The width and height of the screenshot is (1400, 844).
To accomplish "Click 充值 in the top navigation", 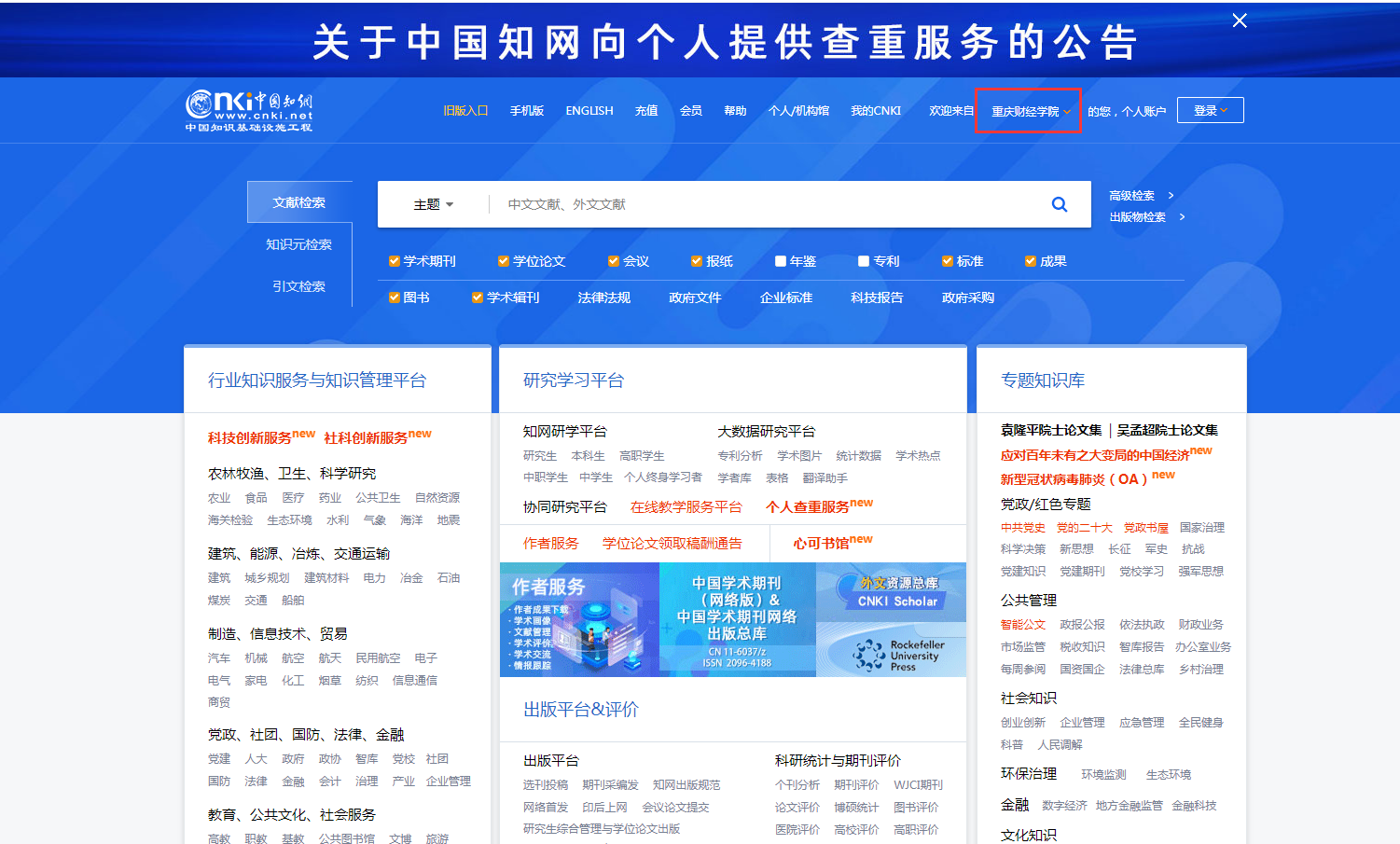I will [x=646, y=110].
